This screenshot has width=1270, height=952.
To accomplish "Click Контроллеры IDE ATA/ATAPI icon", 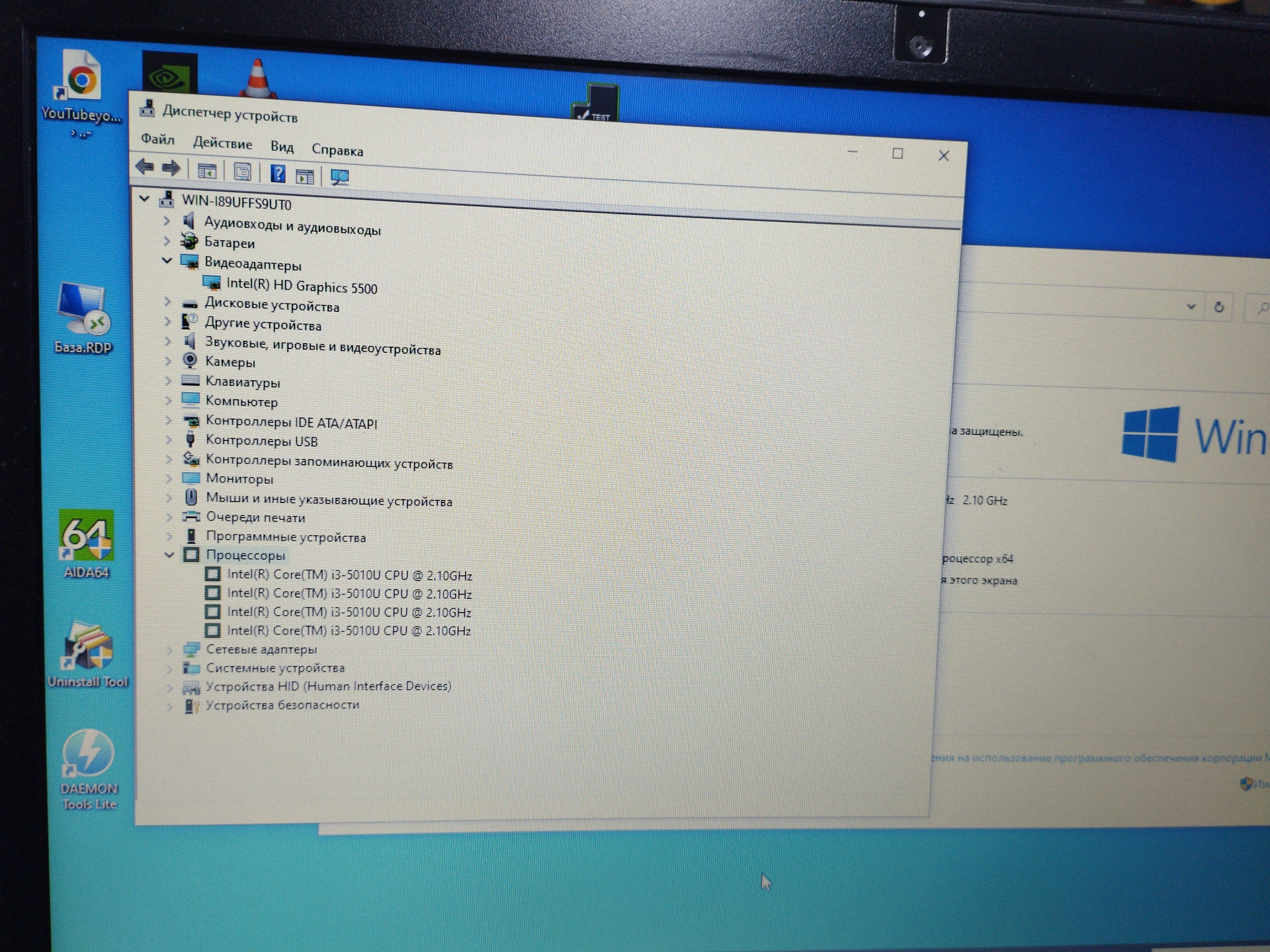I will coord(190,420).
